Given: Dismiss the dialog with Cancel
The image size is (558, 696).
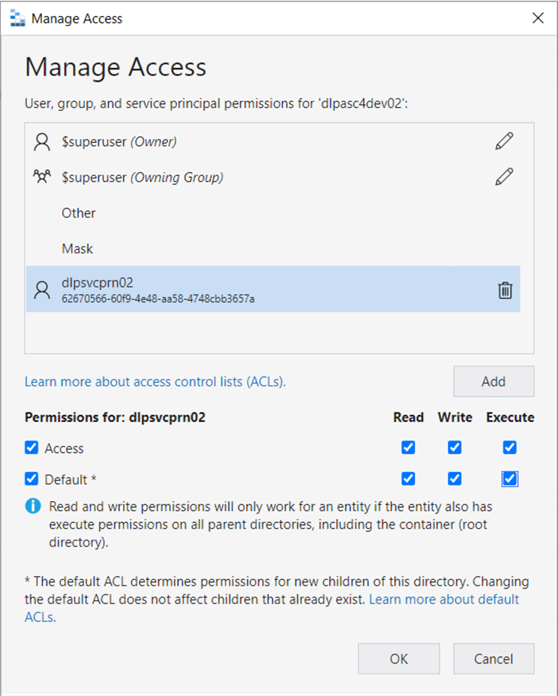Looking at the screenshot, I should [x=494, y=659].
